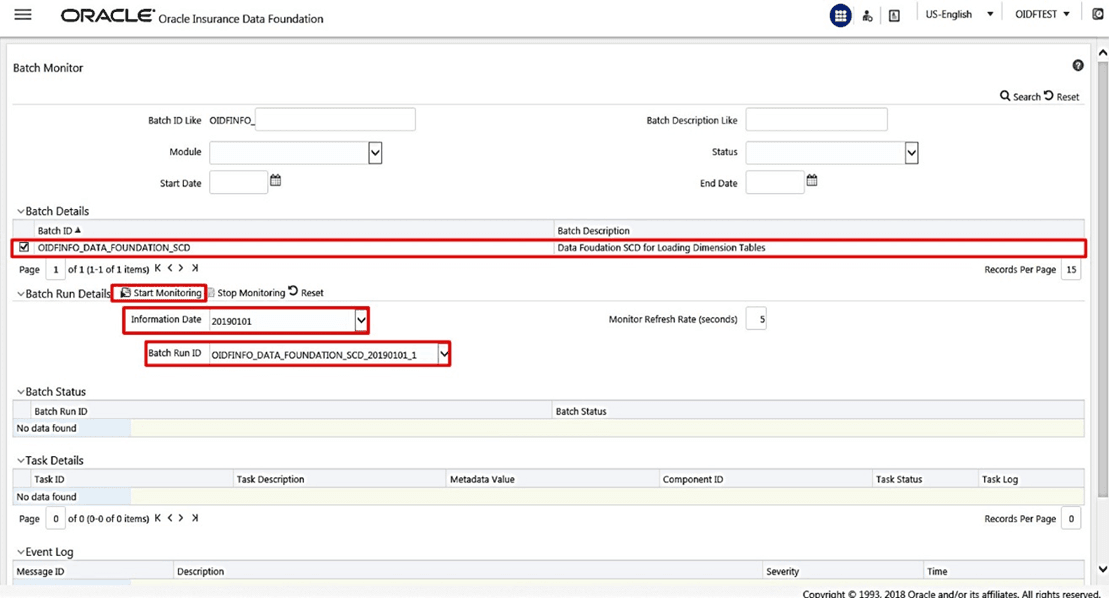Viewport: 1109px width, 598px height.
Task: Click the Event Log Description column header
Action: tap(200, 571)
